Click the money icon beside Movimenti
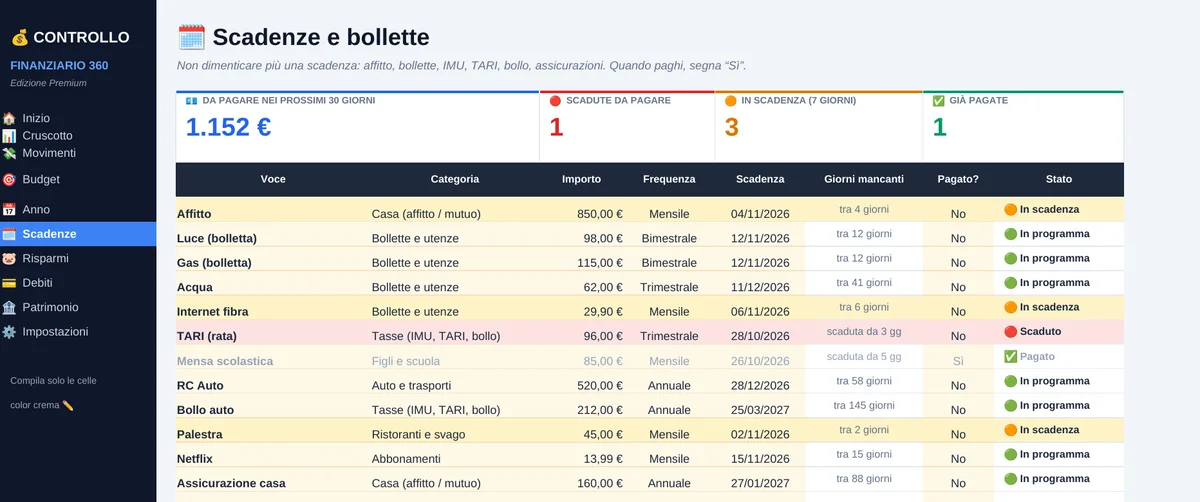Viewport: 1200px width, 502px height. click(x=9, y=153)
